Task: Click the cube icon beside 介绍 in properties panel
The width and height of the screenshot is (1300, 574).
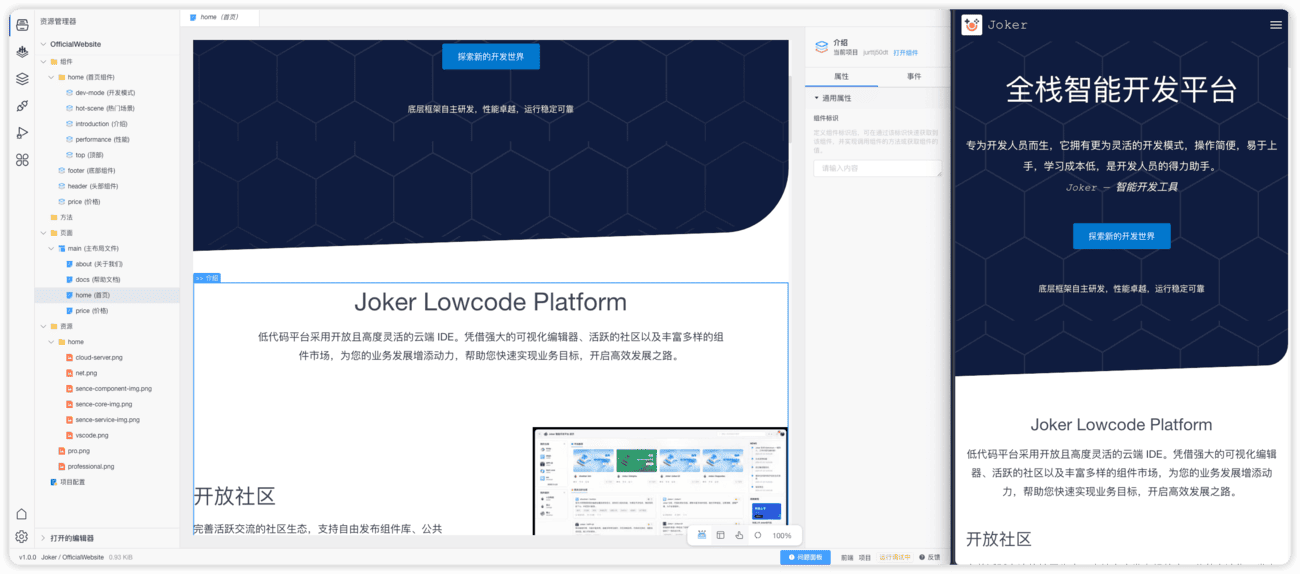Action: click(x=821, y=47)
